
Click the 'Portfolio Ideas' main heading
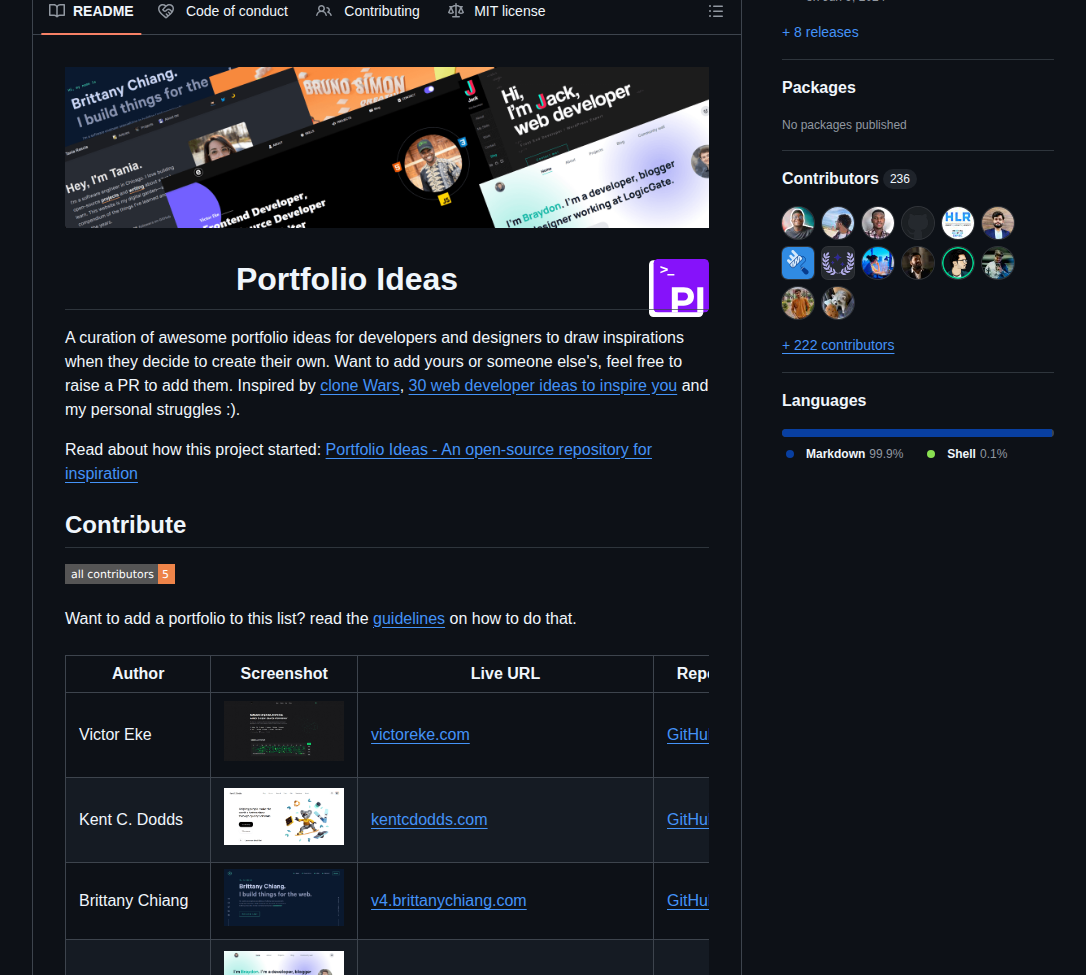346,280
